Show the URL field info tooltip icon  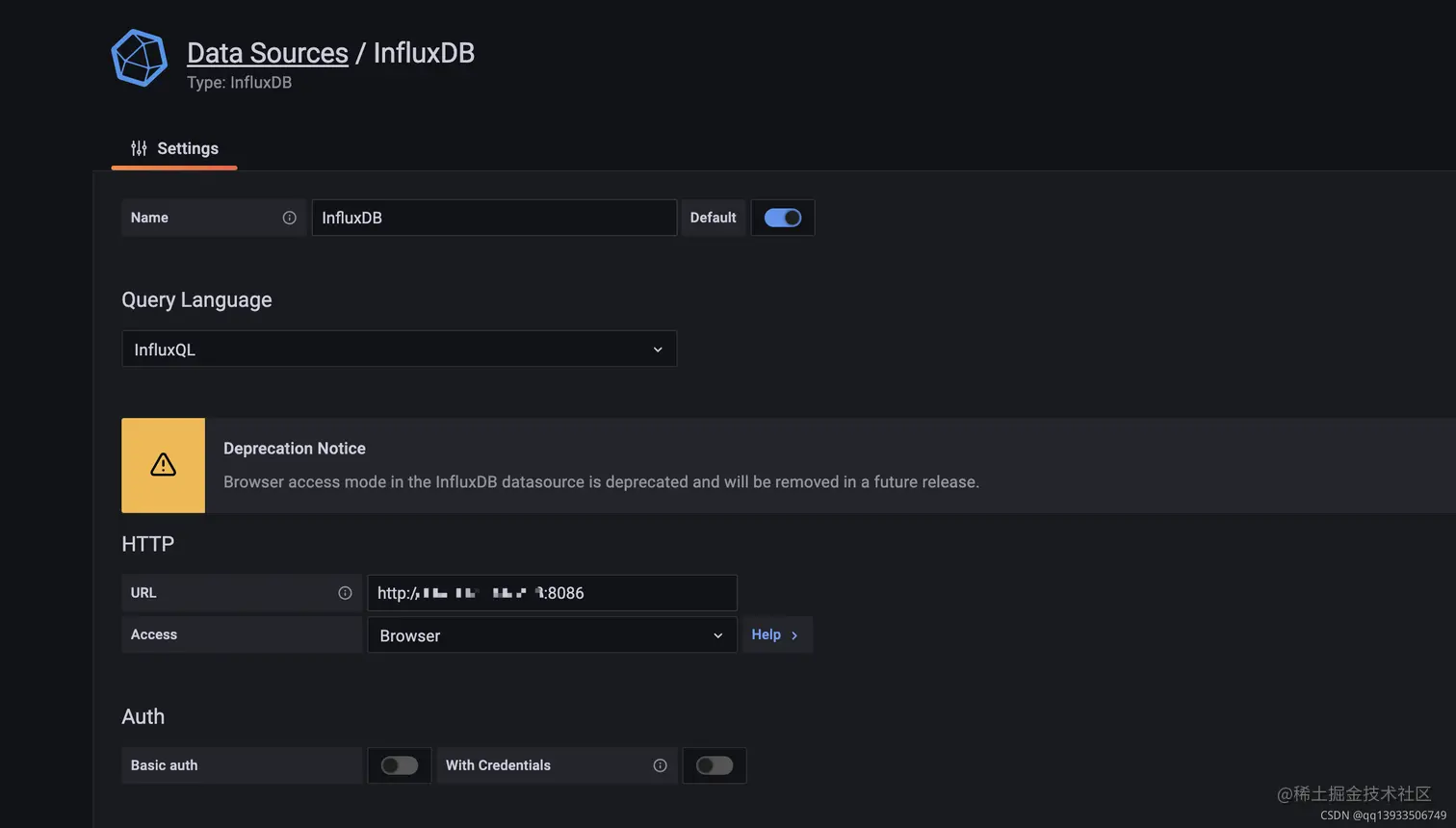pyautogui.click(x=345, y=593)
